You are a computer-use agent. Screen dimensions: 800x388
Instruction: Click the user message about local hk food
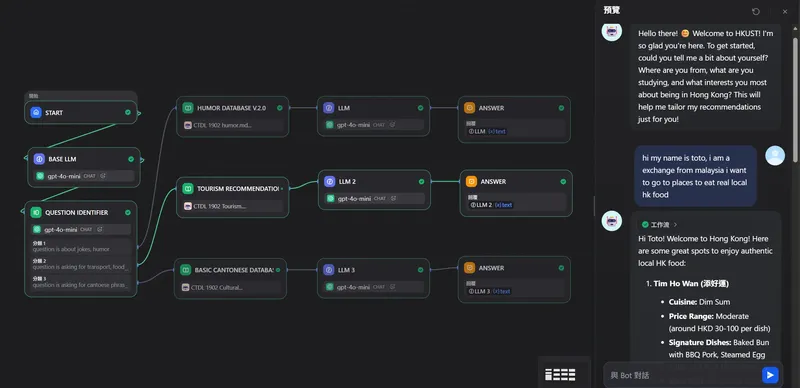[695, 176]
